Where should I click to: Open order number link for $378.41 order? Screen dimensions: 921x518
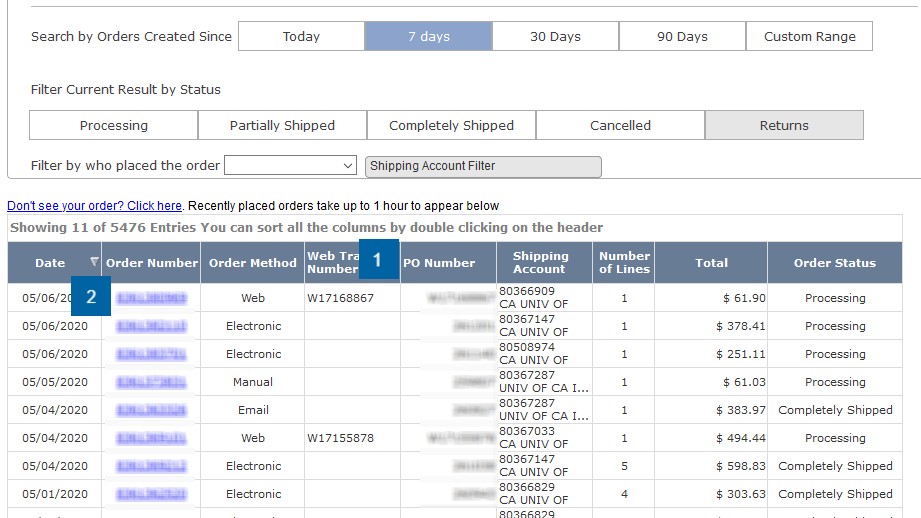pos(151,326)
